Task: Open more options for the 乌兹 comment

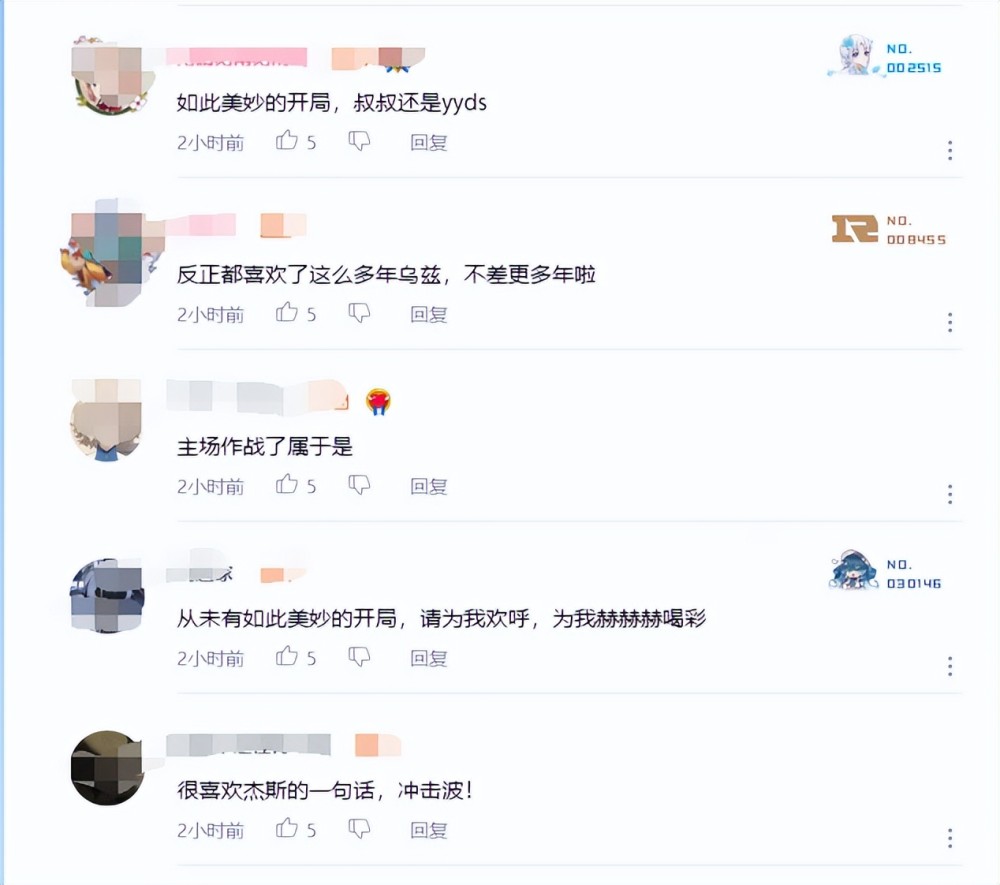Action: click(x=950, y=323)
